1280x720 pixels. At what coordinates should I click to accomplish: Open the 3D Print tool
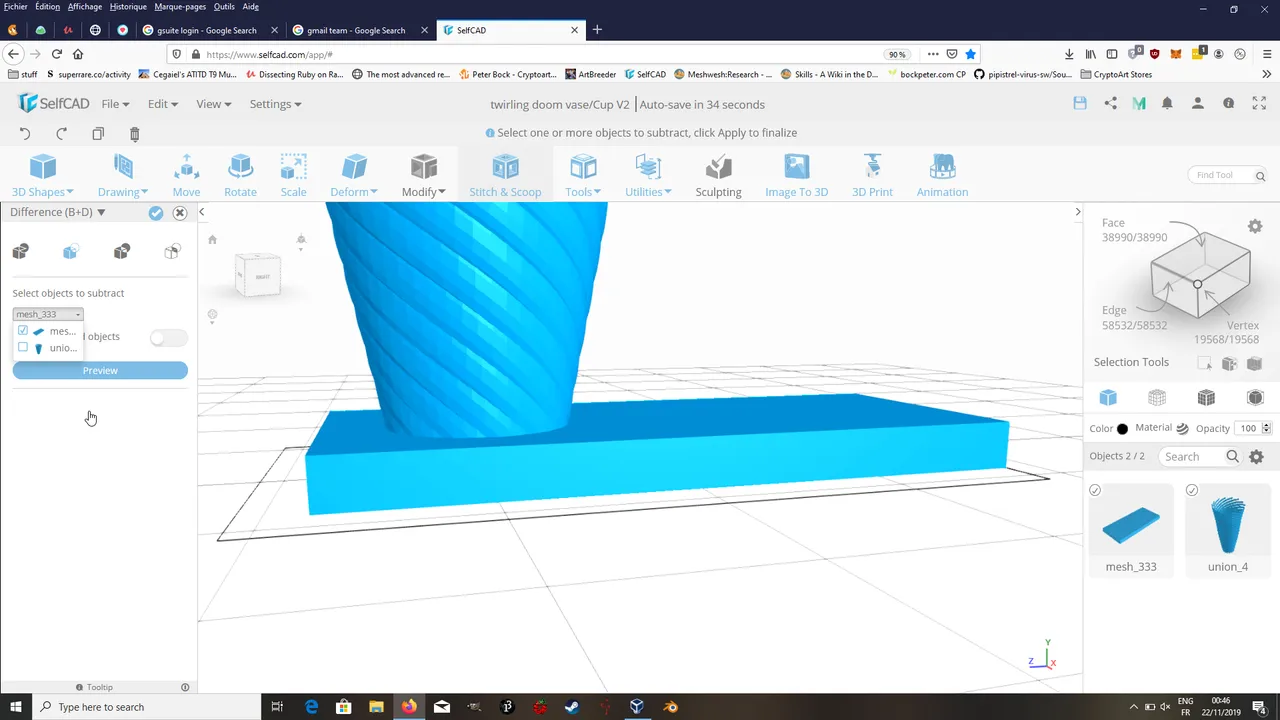pos(872,176)
